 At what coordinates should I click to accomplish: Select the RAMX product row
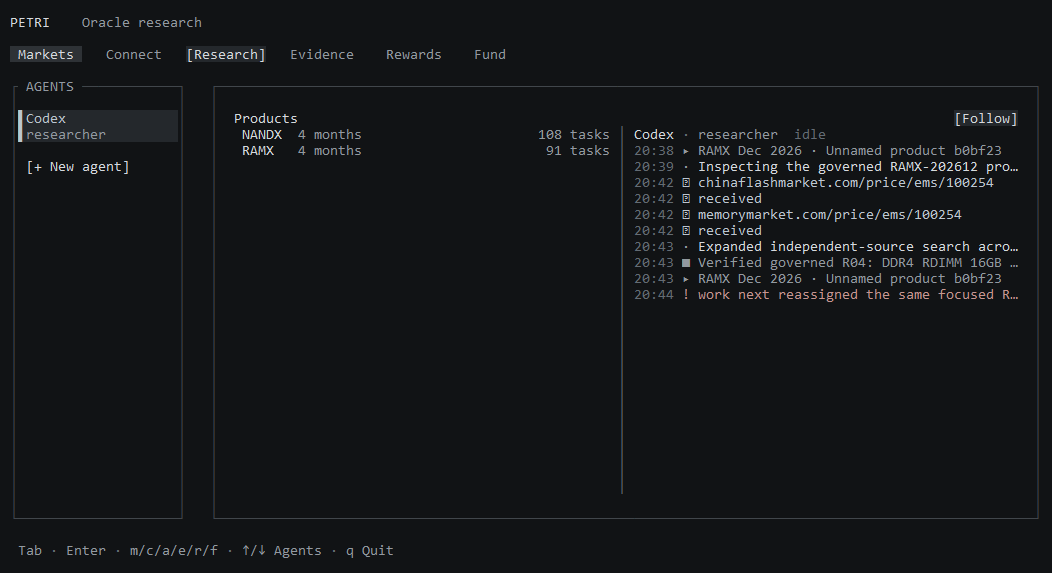pyautogui.click(x=425, y=151)
